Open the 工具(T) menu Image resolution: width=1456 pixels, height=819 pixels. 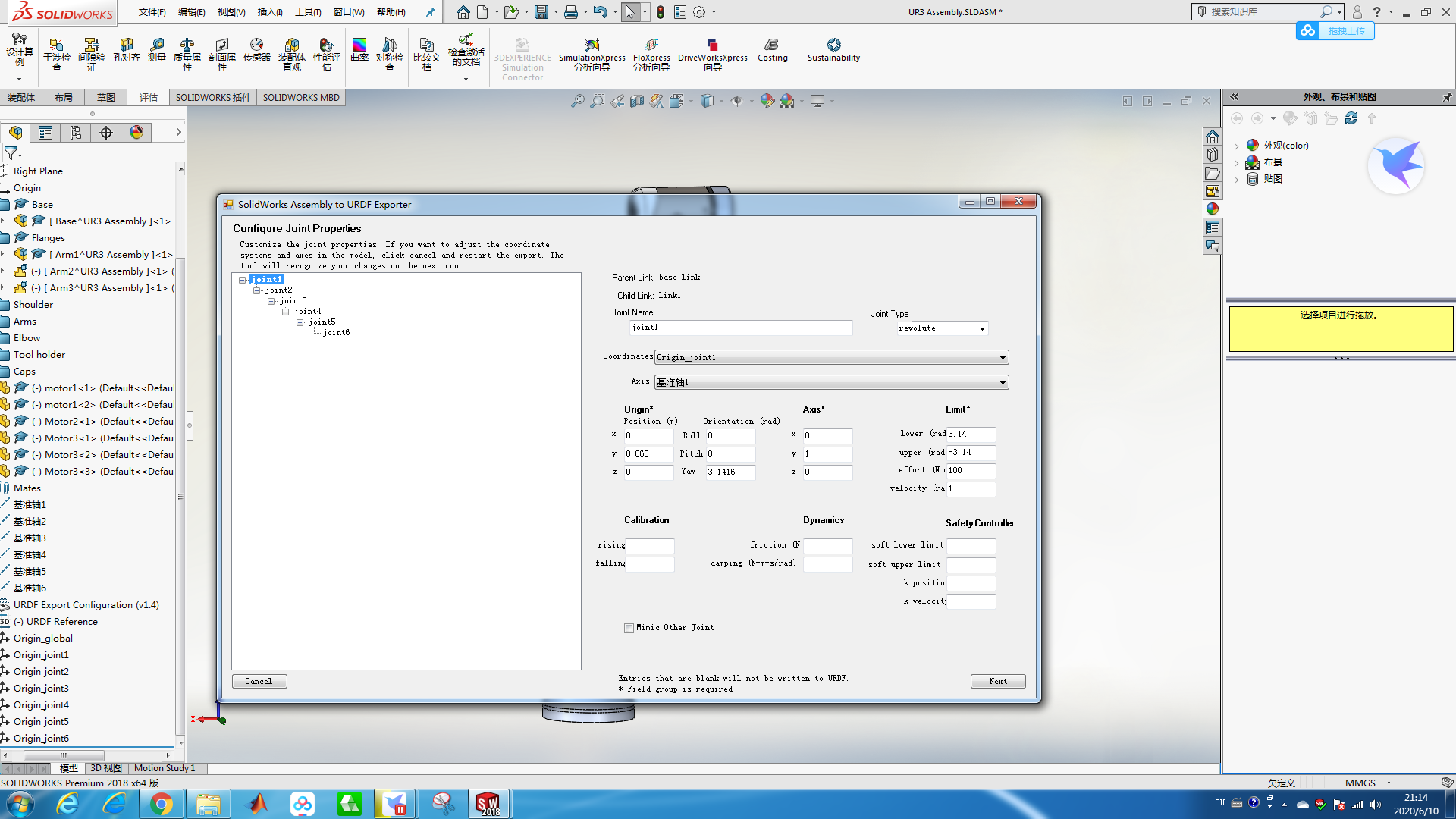point(308,12)
